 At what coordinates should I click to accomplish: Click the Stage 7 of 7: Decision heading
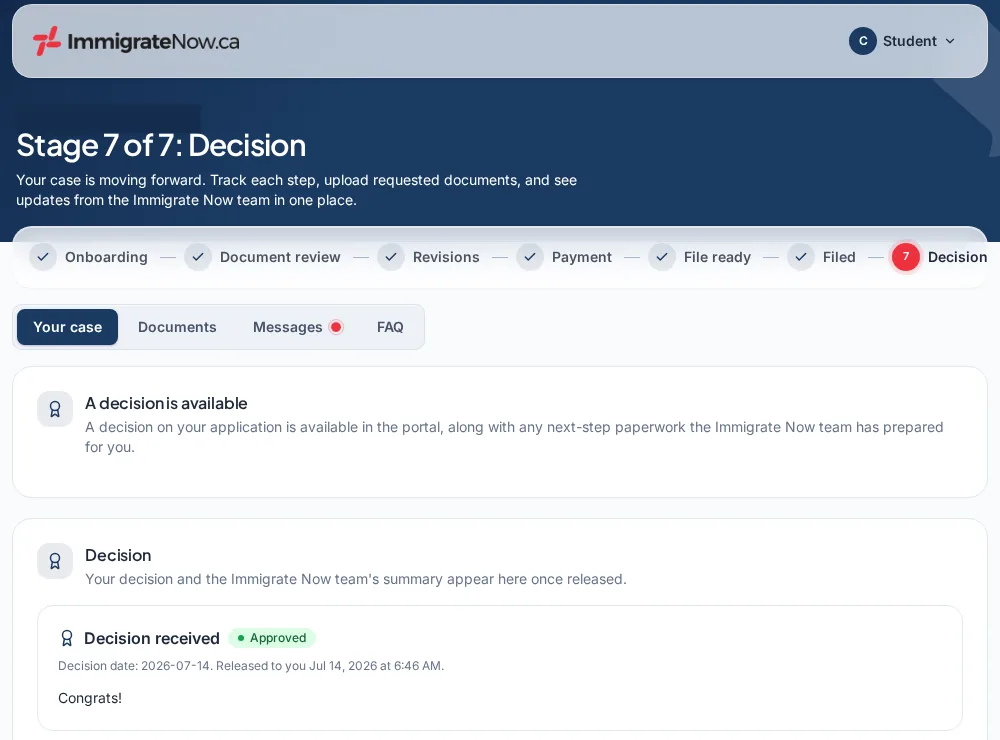pos(161,145)
